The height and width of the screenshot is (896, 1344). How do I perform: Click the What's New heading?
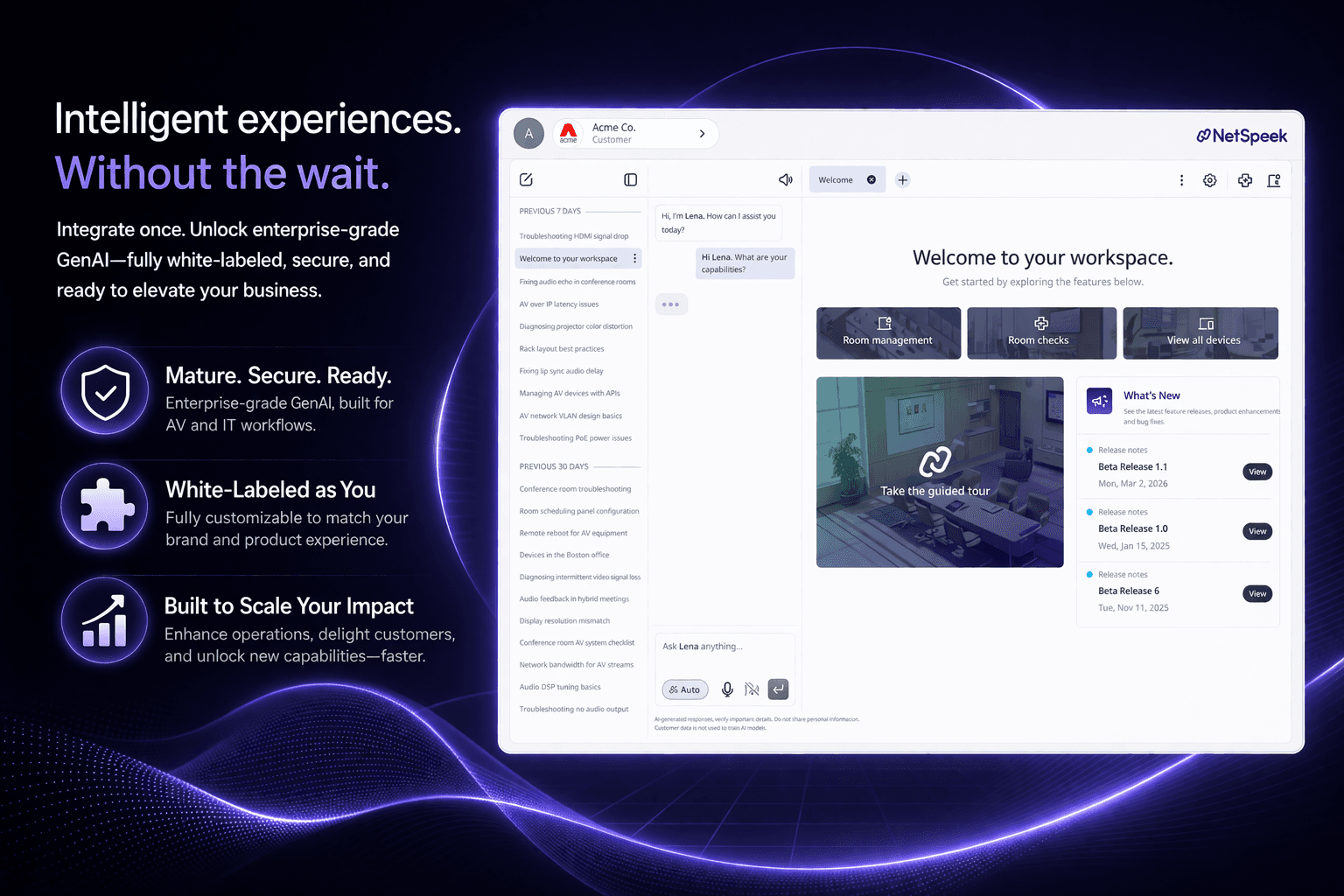[x=1151, y=395]
